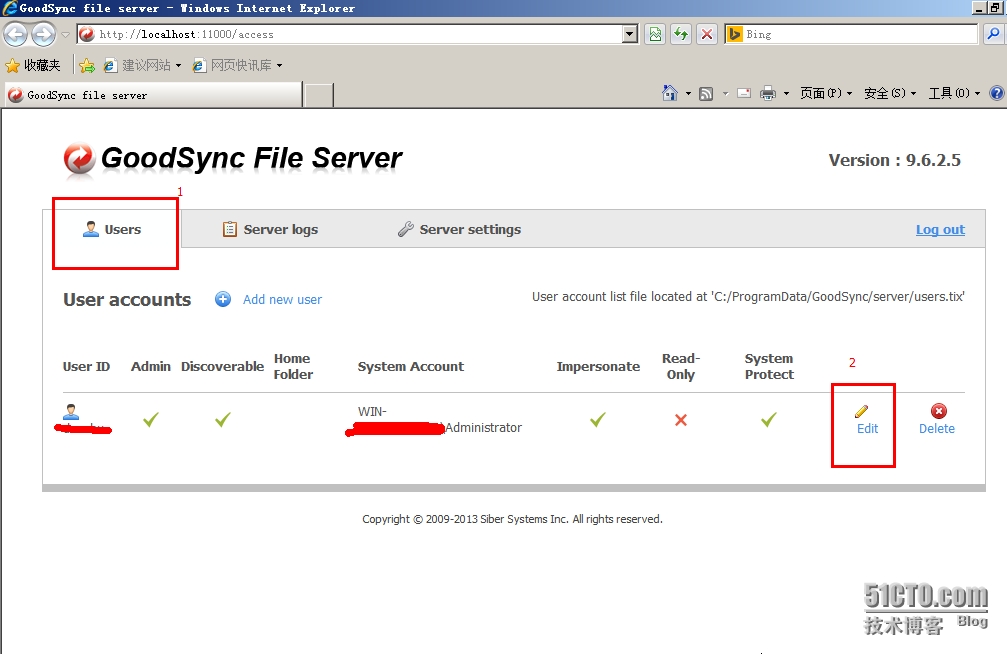
Task: Click the Siber Systems copyright text
Action: pyautogui.click(x=512, y=519)
